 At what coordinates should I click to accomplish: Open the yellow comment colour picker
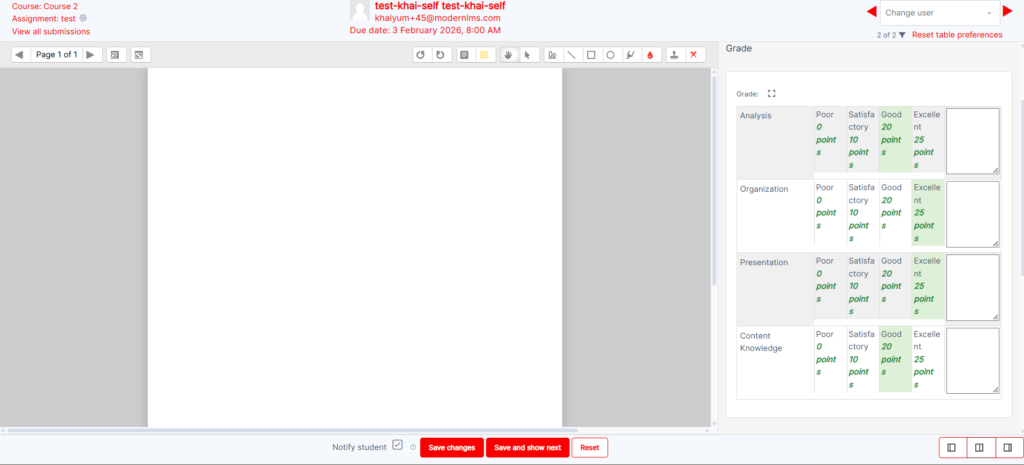coord(485,56)
